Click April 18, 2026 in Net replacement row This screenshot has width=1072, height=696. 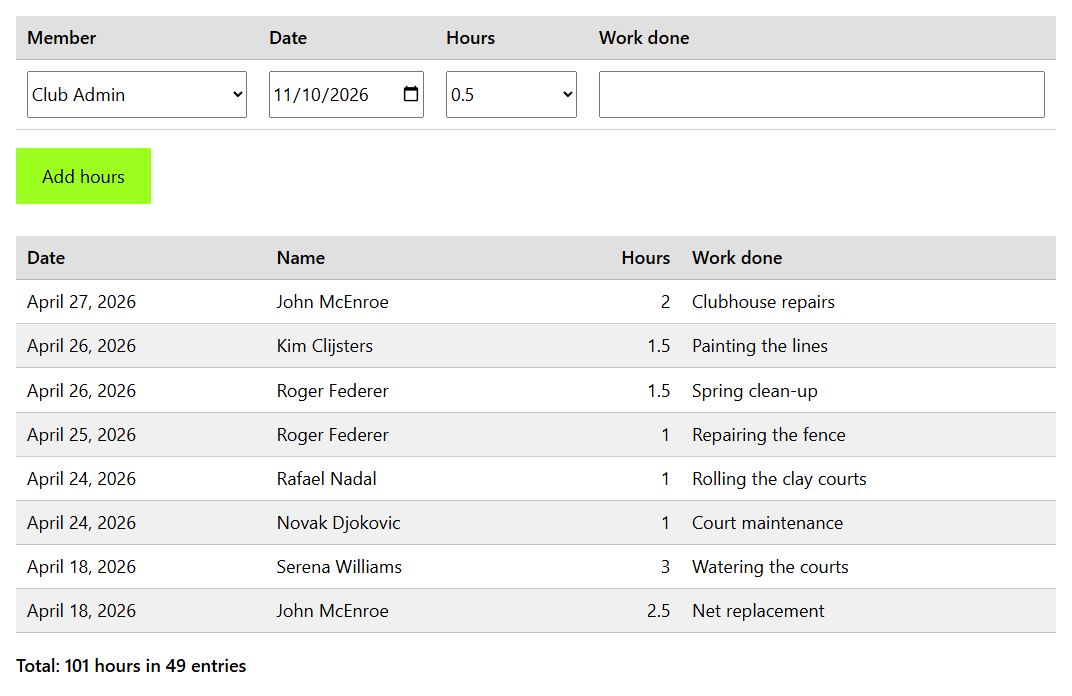click(81, 611)
